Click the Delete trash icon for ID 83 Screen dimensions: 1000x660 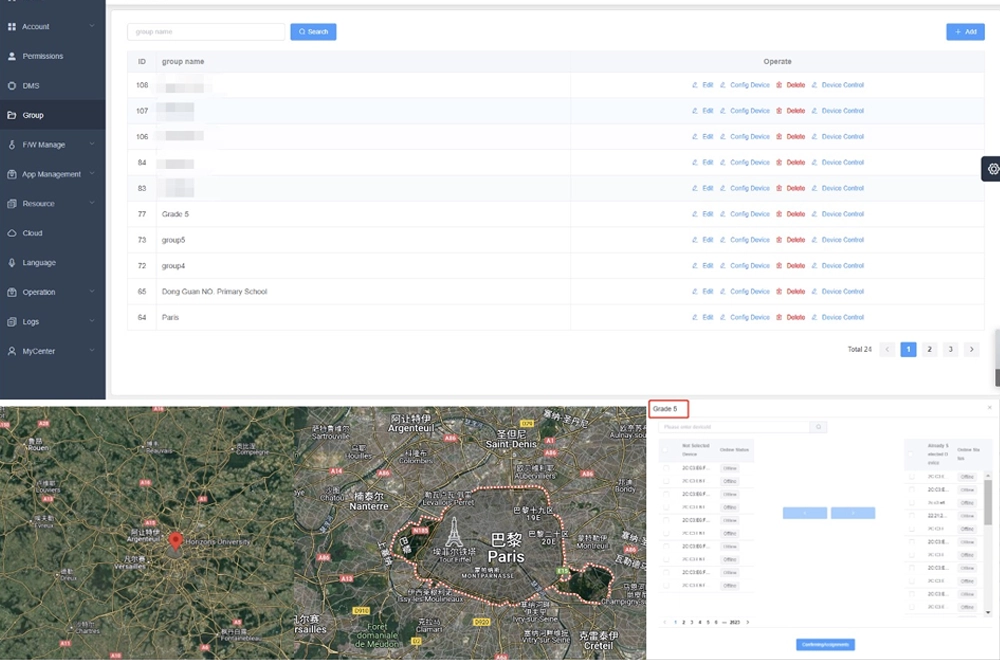pyautogui.click(x=779, y=188)
